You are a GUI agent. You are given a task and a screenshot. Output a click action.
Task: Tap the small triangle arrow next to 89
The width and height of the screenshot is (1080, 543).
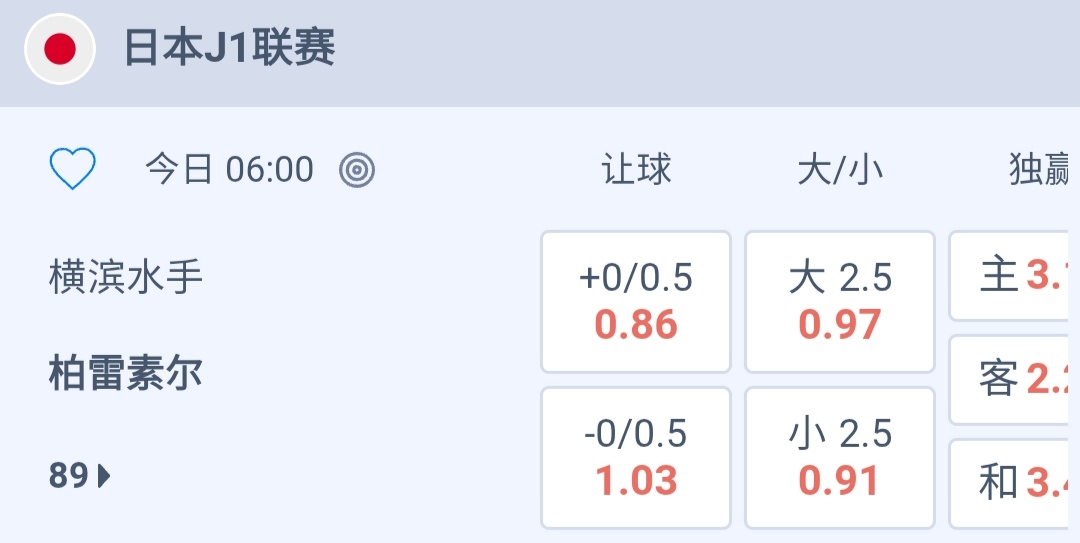point(105,476)
